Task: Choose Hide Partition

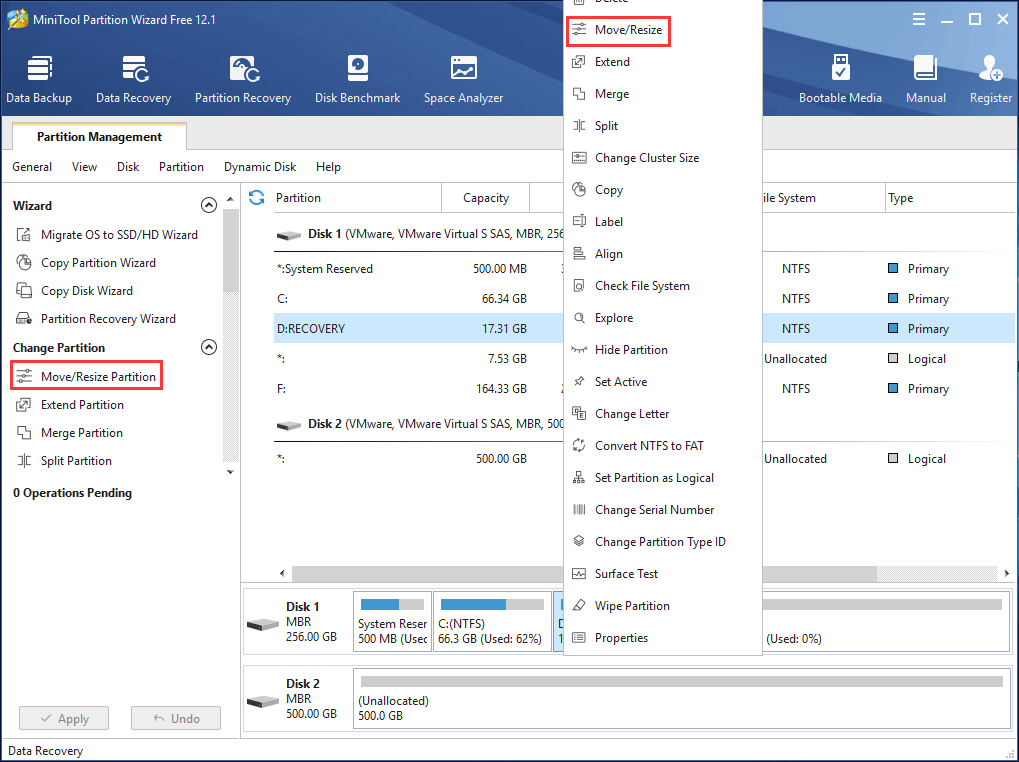Action: tap(663, 349)
